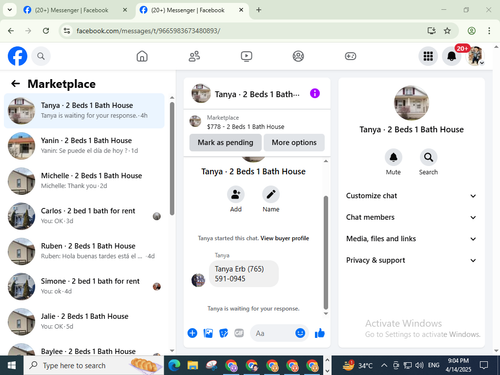Open the notifications bell with 20+ badge
Viewport: 500px width, 375px height.
click(x=452, y=56)
